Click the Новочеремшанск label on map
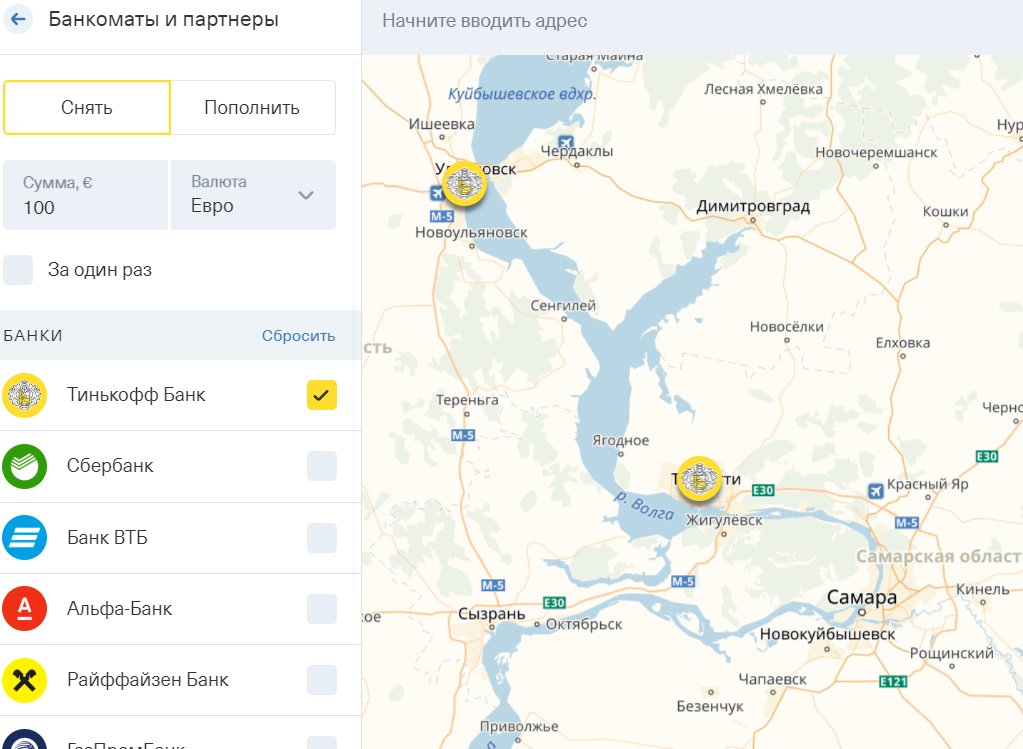Image resolution: width=1023 pixels, height=749 pixels. coord(876,152)
